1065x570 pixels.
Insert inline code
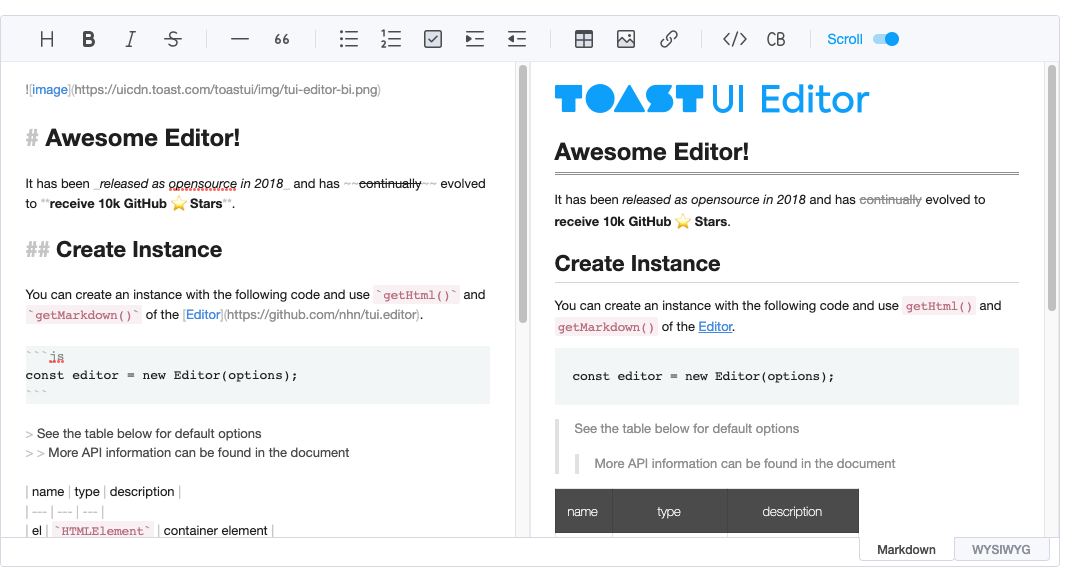click(735, 39)
